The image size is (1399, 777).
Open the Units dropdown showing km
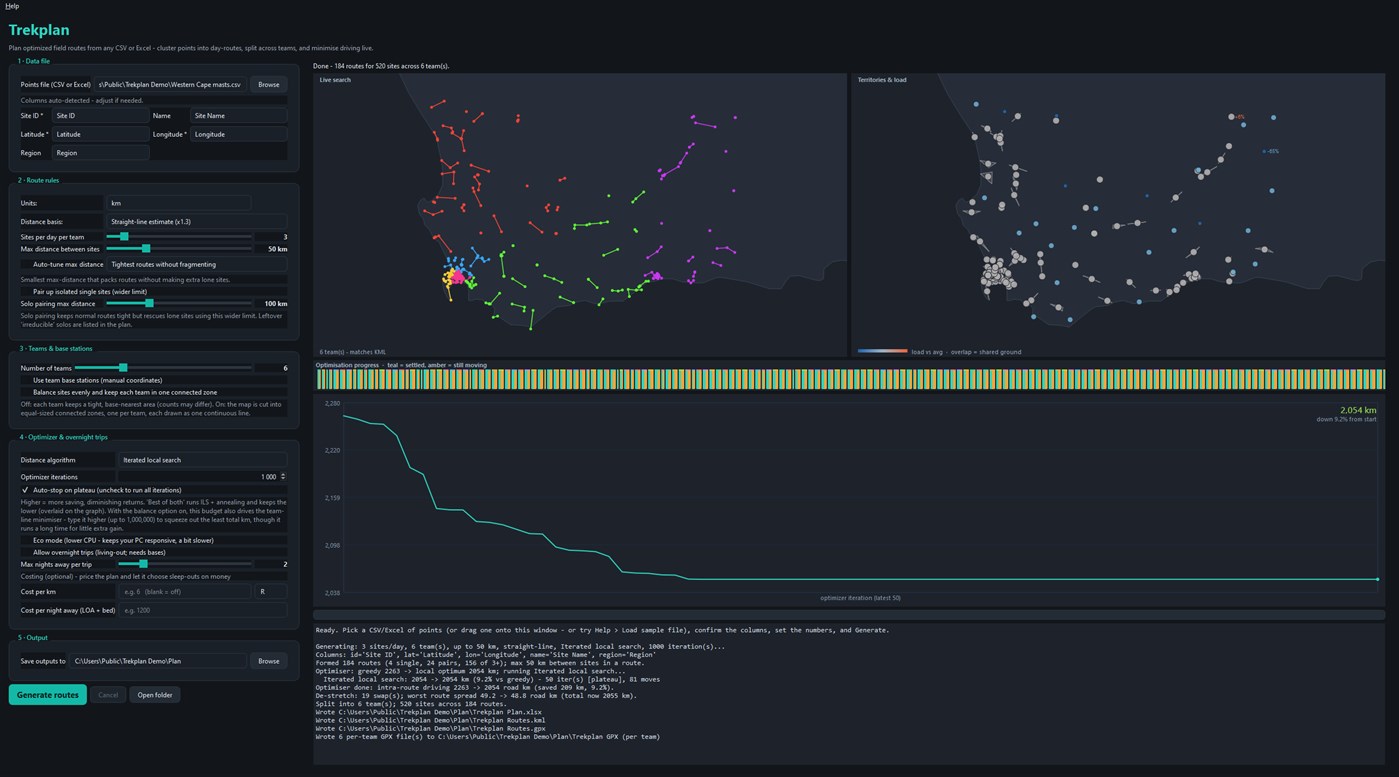178,203
